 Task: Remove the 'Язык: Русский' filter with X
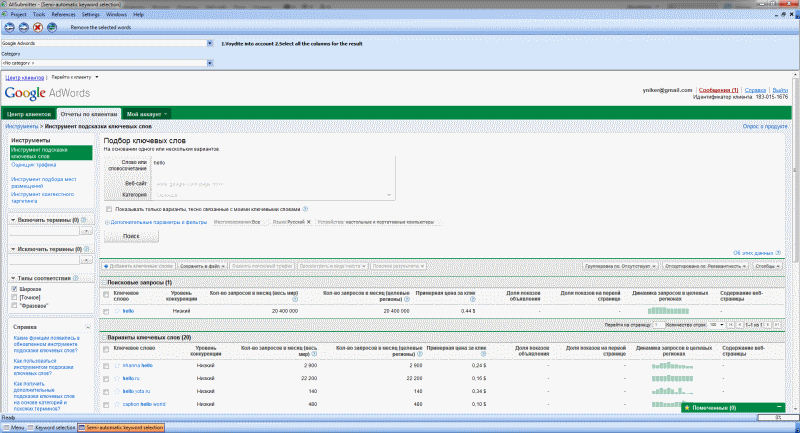[x=309, y=221]
